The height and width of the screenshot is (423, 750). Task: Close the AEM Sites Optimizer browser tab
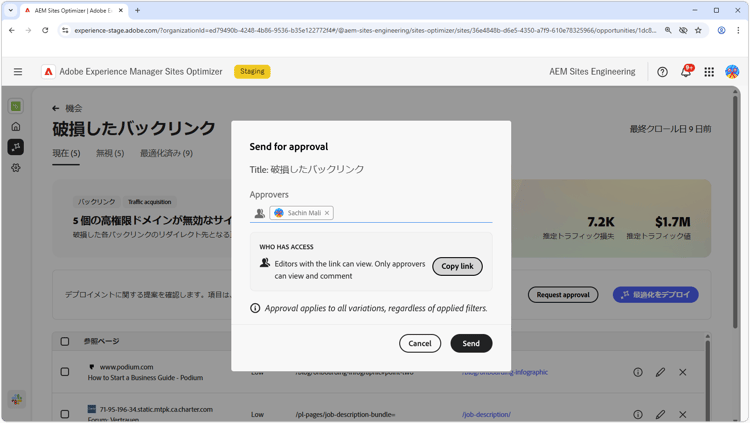(x=121, y=10)
